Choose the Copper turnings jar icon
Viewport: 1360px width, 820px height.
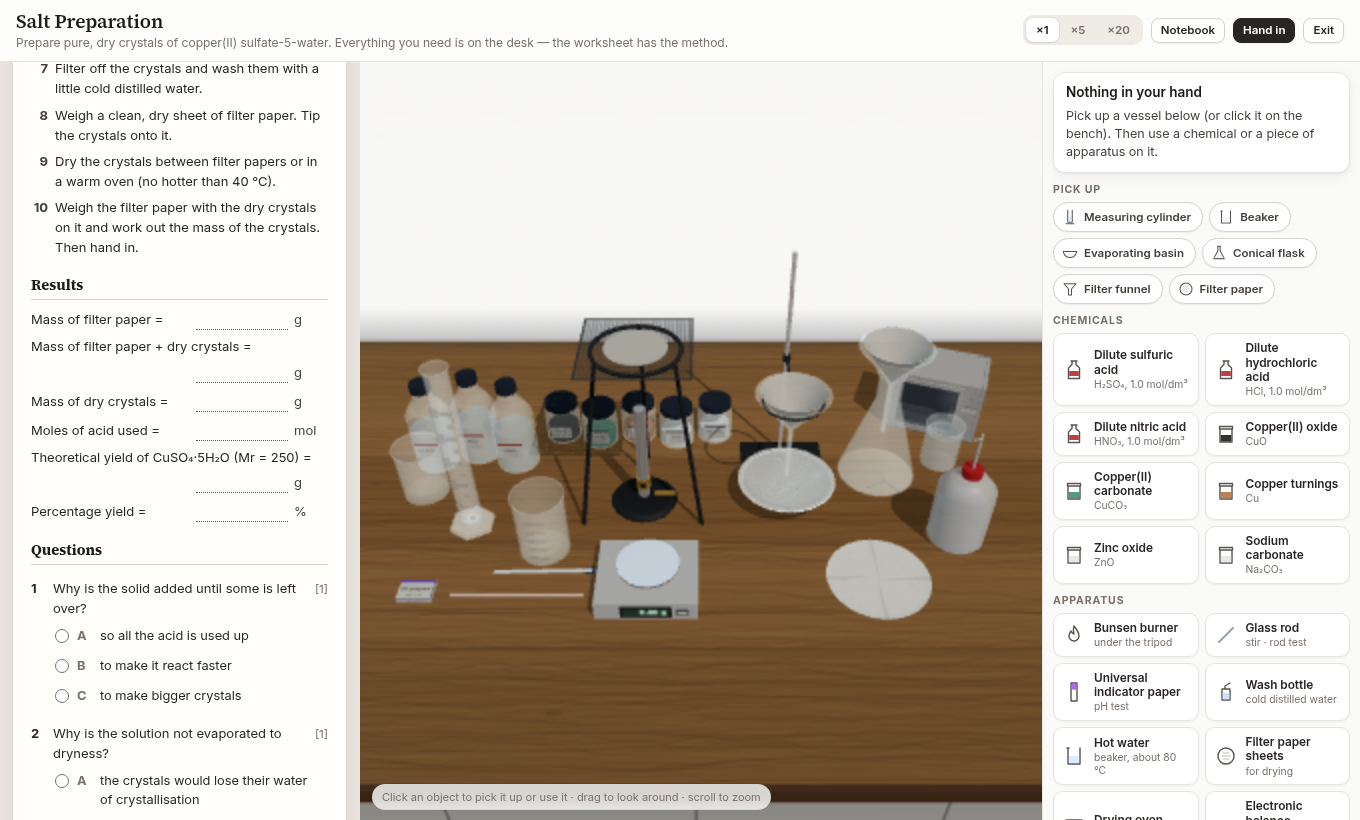coord(1226,491)
